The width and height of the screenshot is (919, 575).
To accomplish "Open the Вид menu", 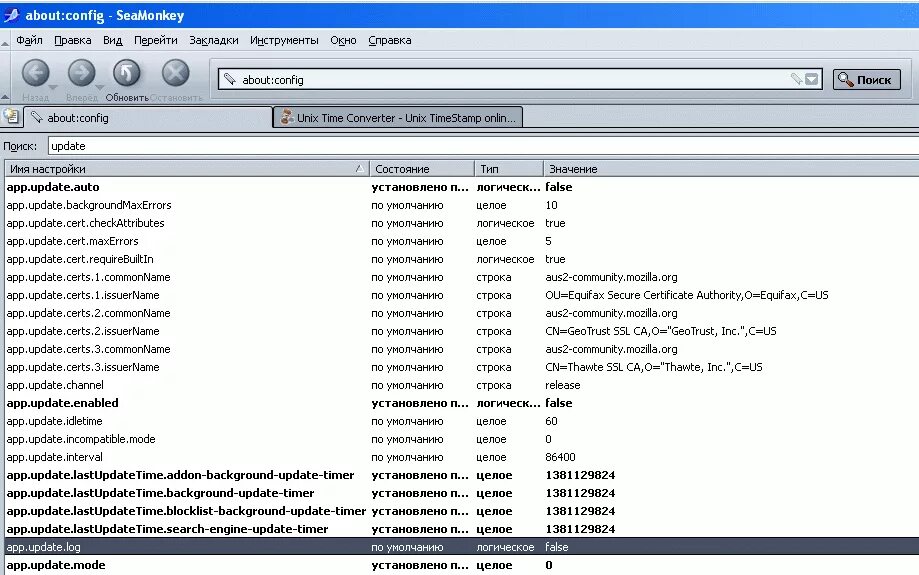I will tap(113, 40).
